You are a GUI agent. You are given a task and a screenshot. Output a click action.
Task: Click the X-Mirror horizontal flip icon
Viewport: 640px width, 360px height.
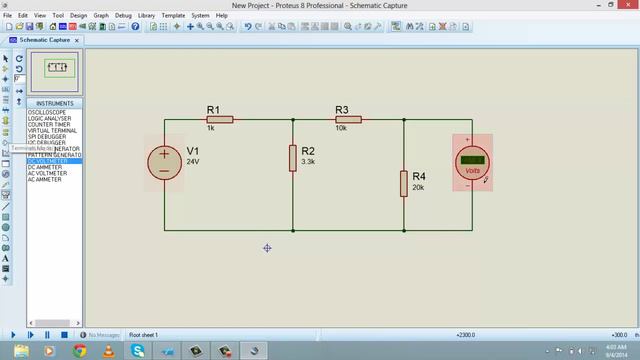[19, 91]
